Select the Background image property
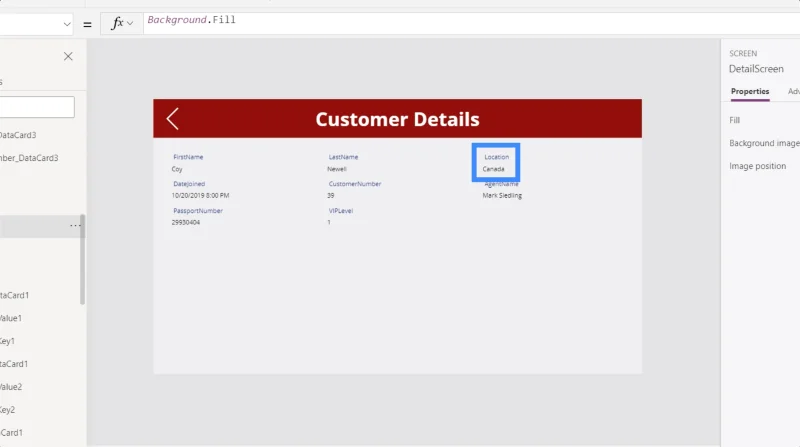The height and width of the screenshot is (447, 800). click(x=764, y=143)
